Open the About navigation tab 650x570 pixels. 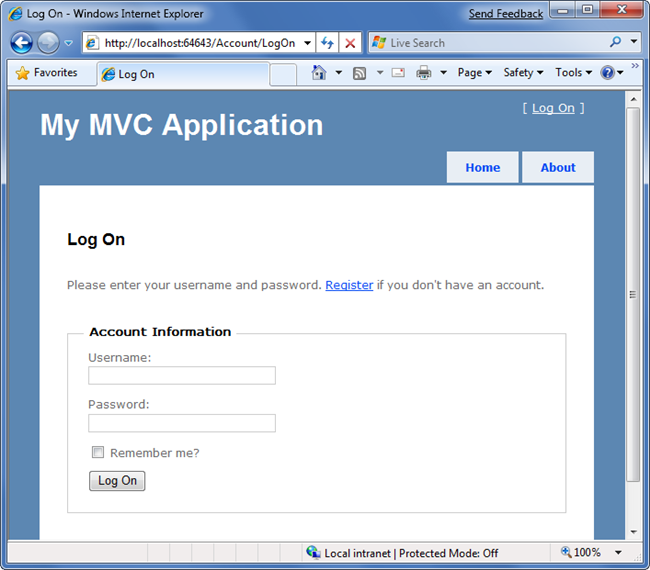[558, 167]
